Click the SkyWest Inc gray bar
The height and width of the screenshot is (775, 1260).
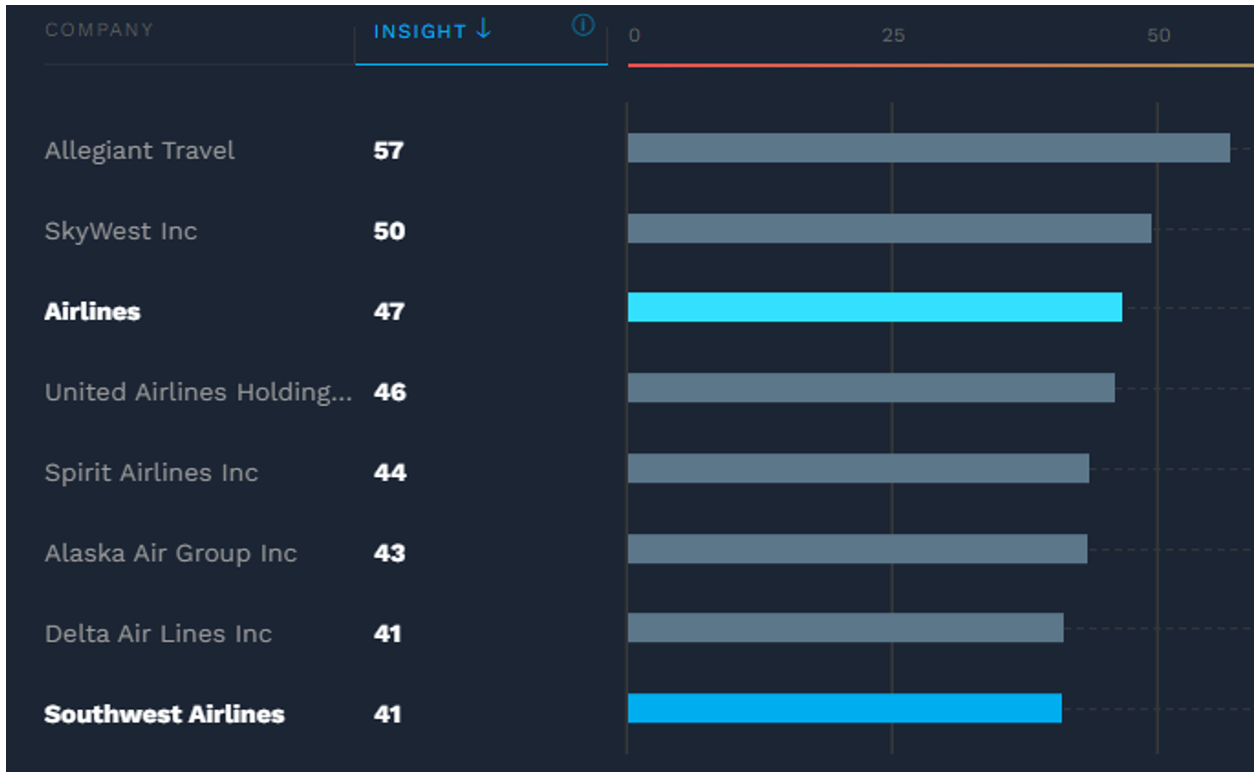[889, 228]
